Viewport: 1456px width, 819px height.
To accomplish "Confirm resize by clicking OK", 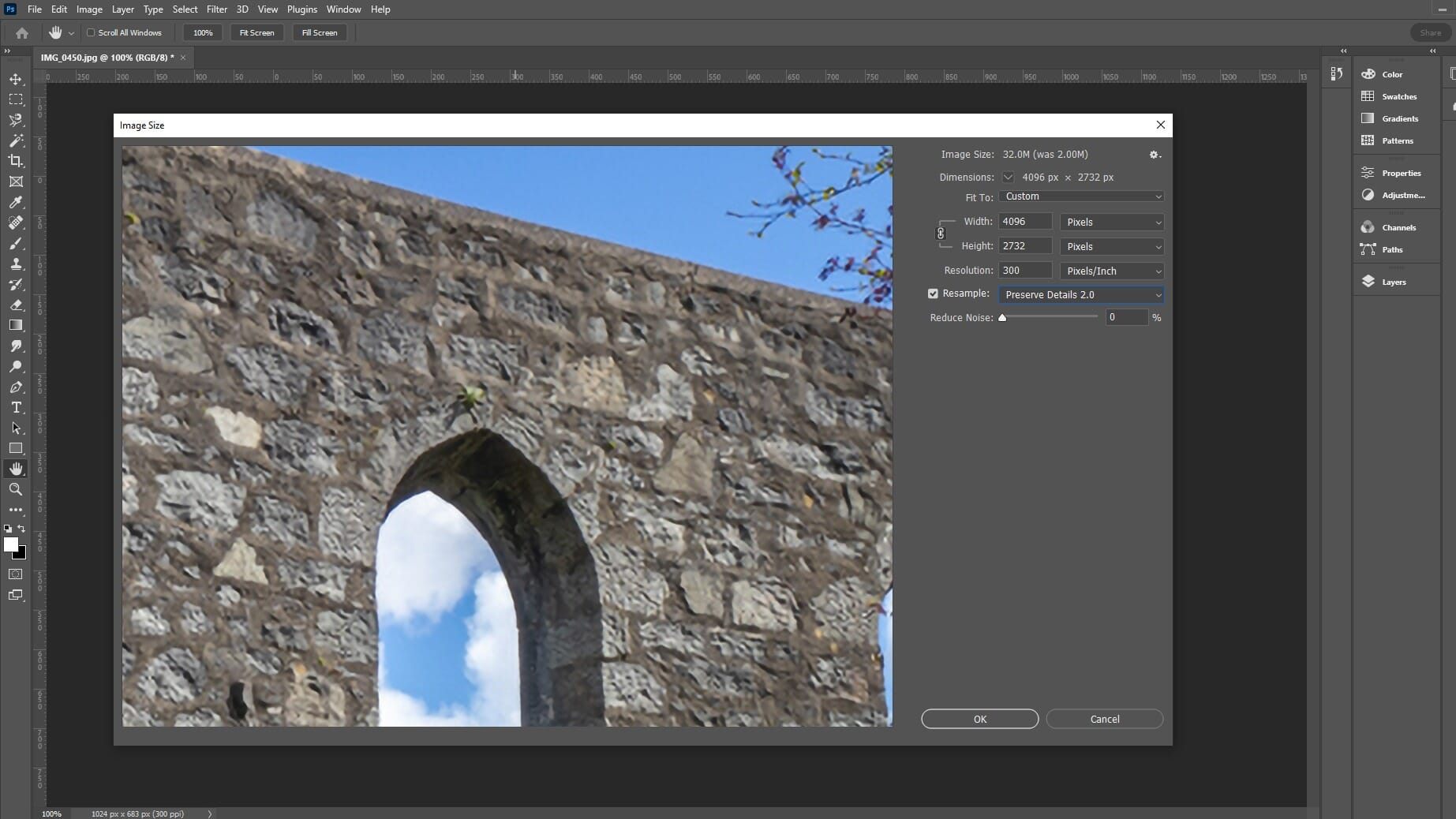I will coord(979,719).
